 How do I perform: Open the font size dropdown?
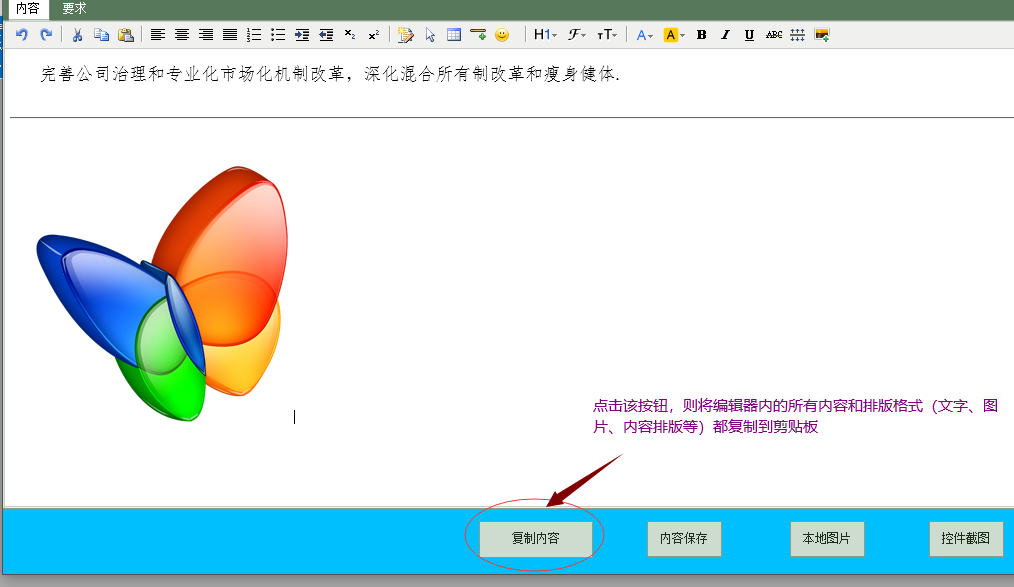(x=607, y=35)
